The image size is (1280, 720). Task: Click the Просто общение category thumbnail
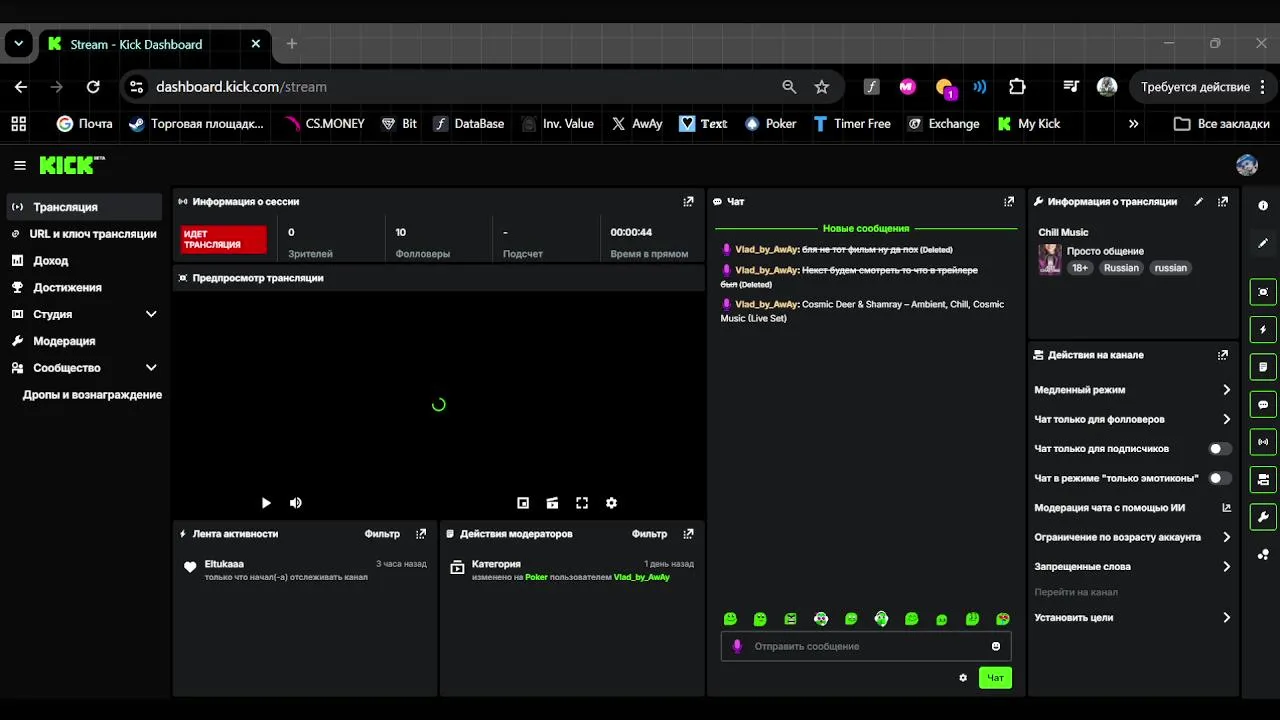(x=1050, y=259)
